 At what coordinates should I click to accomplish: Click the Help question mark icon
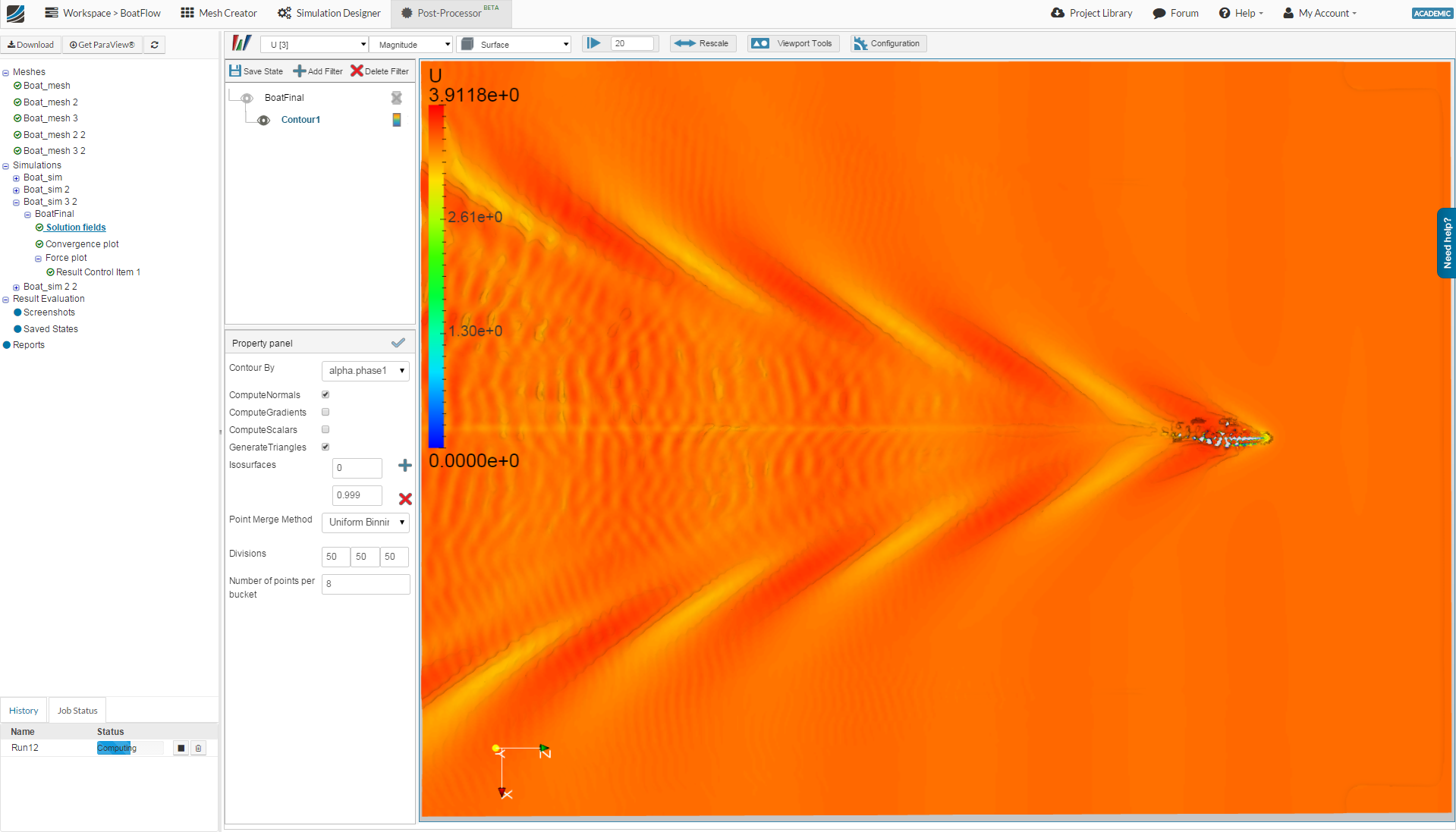coord(1224,13)
